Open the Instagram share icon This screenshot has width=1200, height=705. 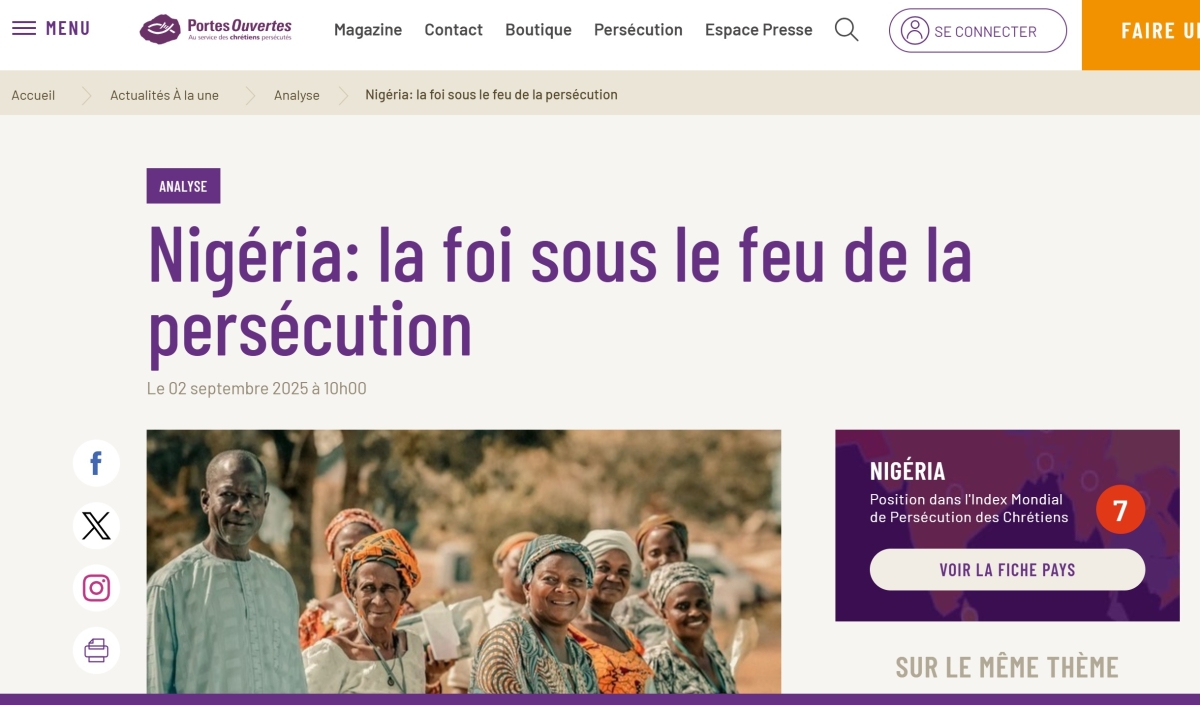pos(96,588)
